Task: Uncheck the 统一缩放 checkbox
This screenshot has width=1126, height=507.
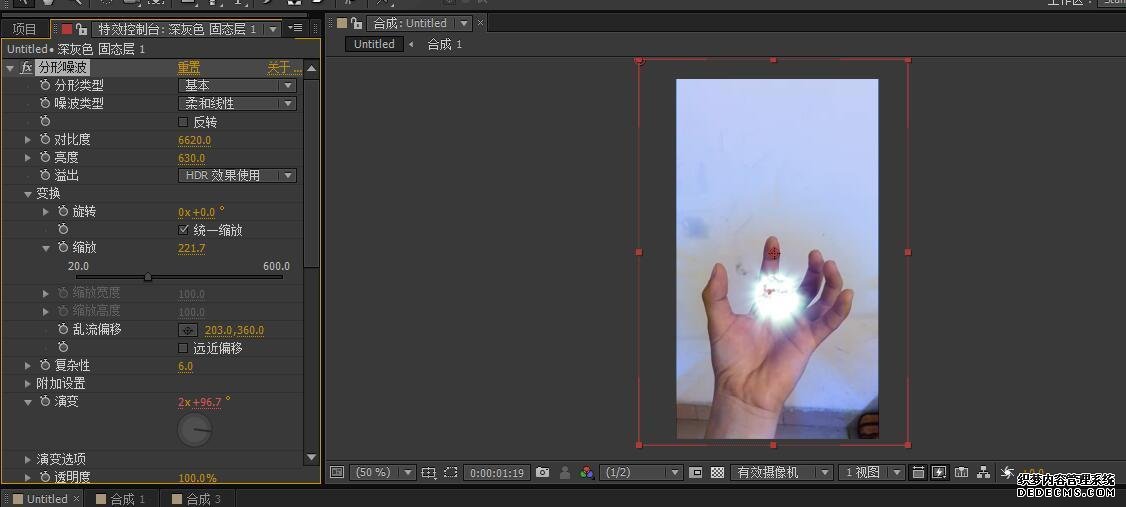Action: 182,231
